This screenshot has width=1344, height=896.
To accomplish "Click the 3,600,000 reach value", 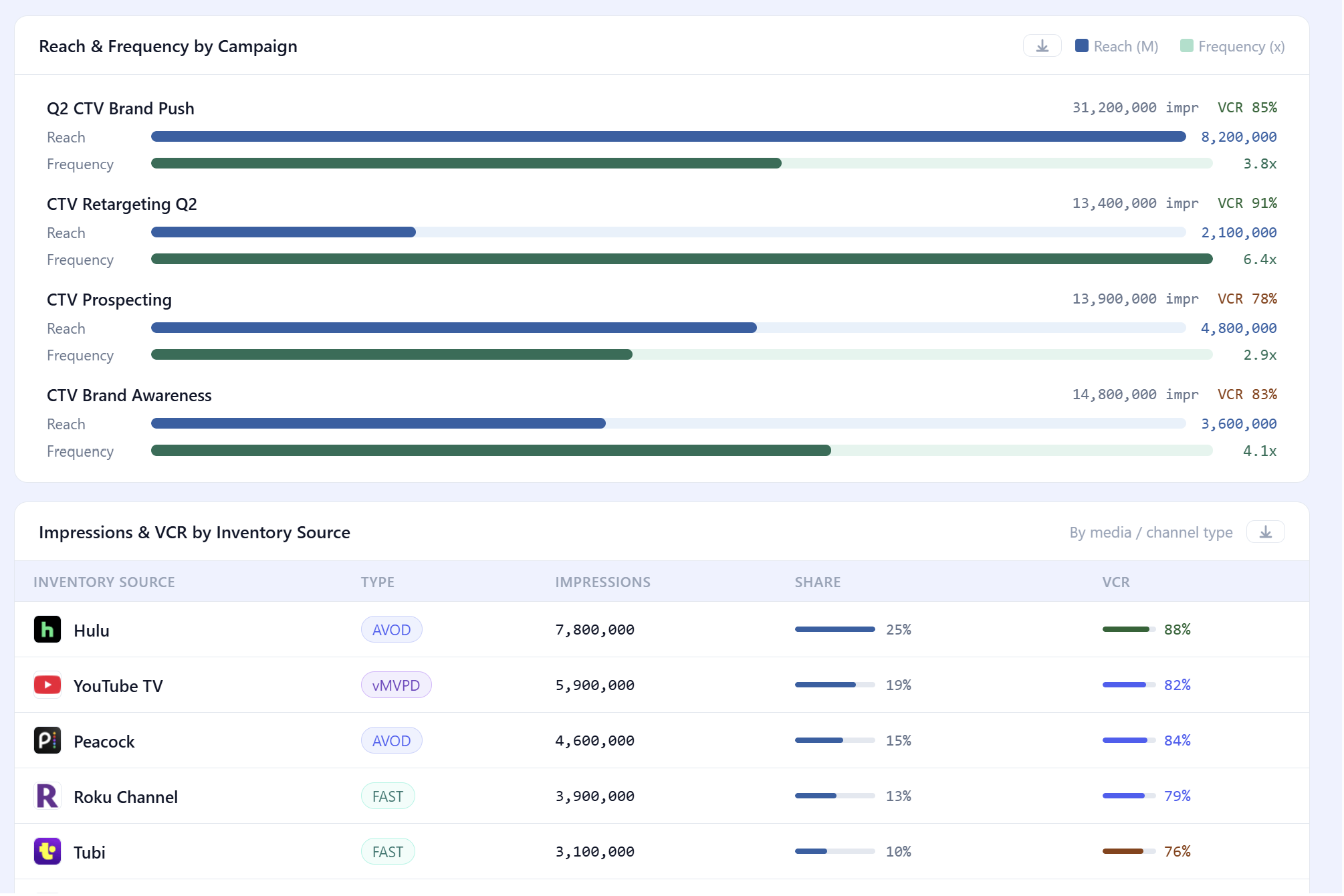I will [1239, 424].
